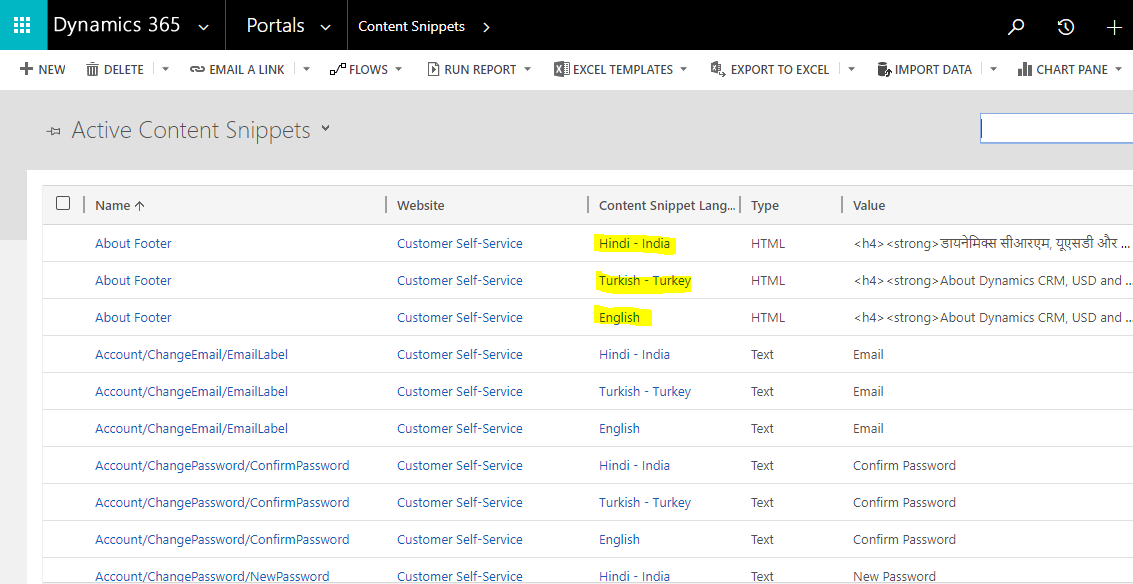Click the Customer Self-Service website link

[459, 242]
